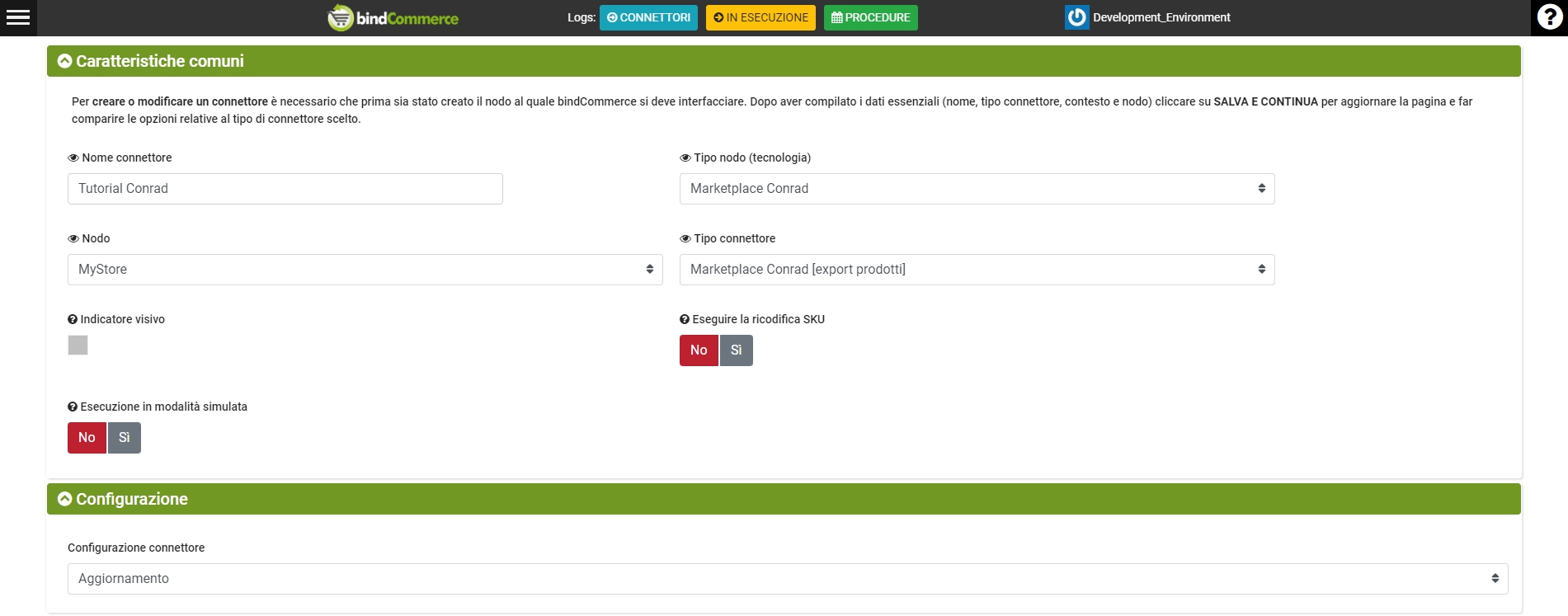Click the Development_Environment power icon
1568x616 pixels.
point(1076,17)
